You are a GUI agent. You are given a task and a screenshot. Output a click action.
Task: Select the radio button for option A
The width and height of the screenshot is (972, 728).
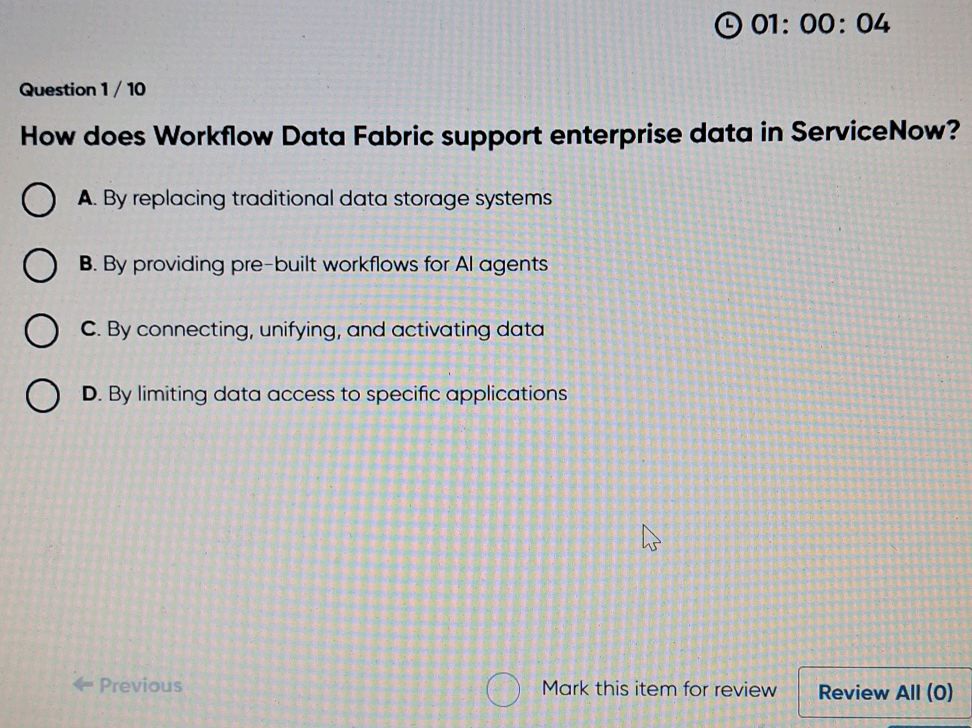tap(38, 201)
